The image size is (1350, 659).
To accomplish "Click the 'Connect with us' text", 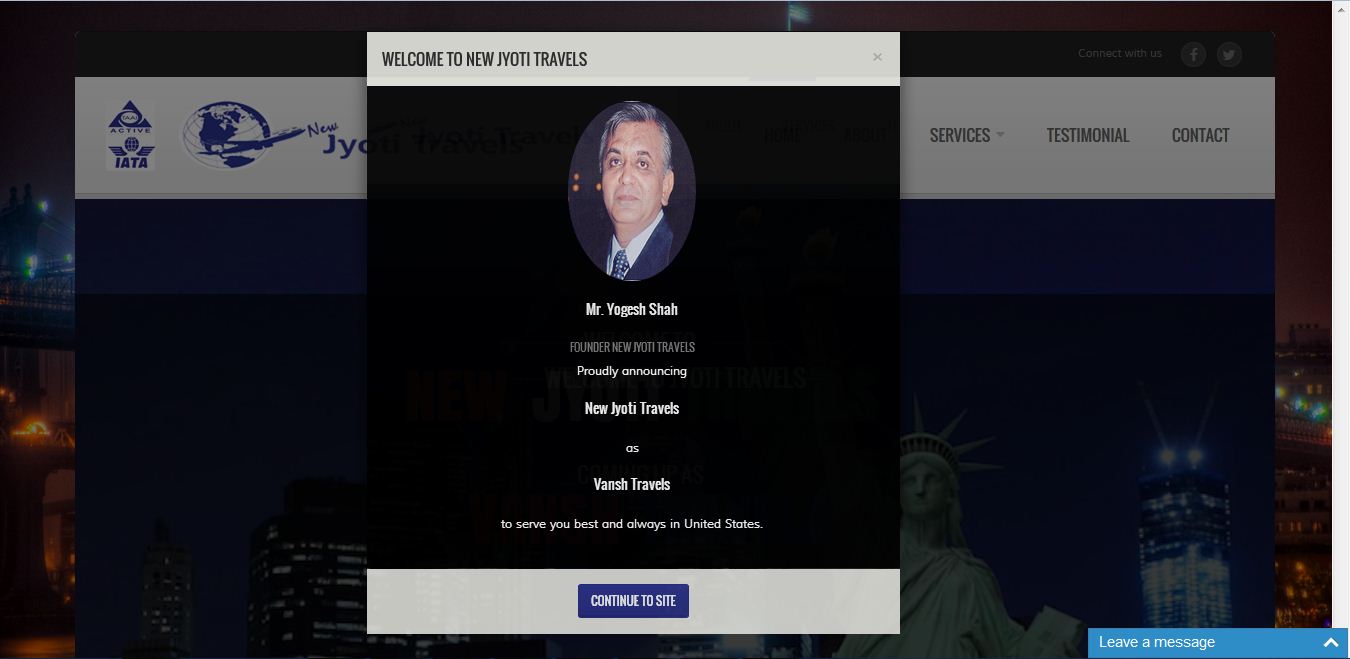I will 1120,54.
